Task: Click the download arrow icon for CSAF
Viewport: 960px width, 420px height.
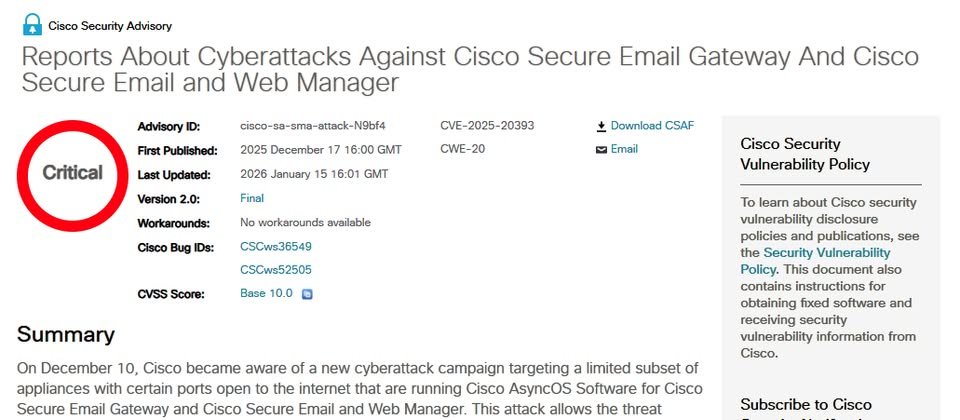Action: point(601,127)
